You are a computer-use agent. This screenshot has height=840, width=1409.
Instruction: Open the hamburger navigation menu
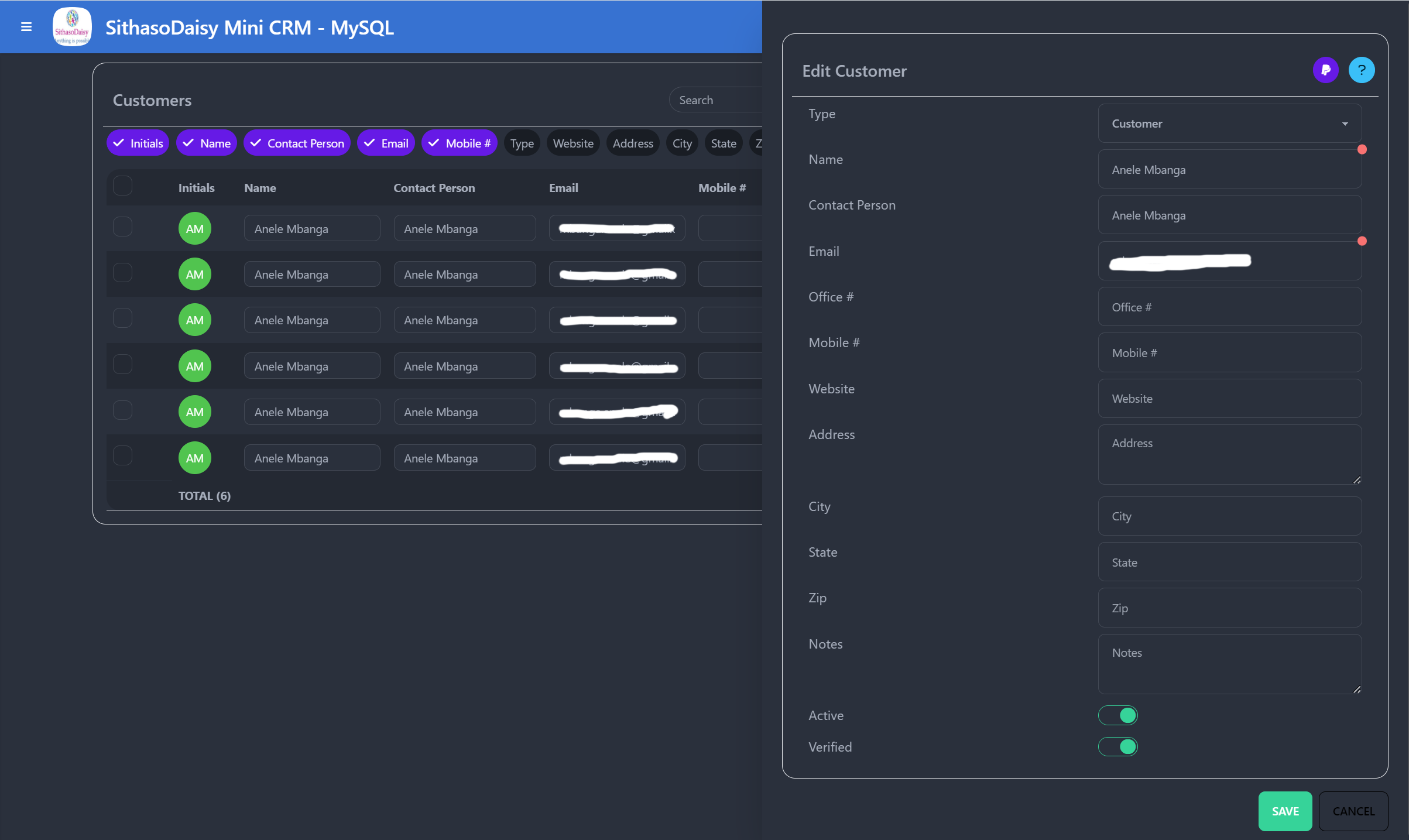tap(26, 27)
